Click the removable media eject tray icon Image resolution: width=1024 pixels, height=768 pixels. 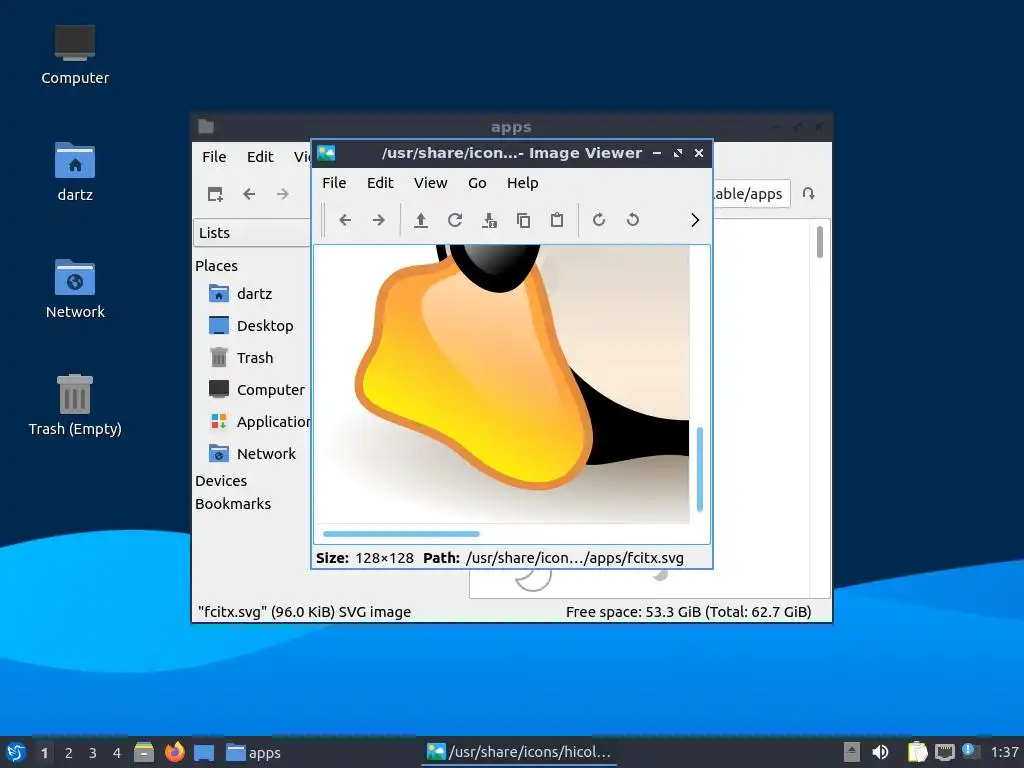point(852,752)
